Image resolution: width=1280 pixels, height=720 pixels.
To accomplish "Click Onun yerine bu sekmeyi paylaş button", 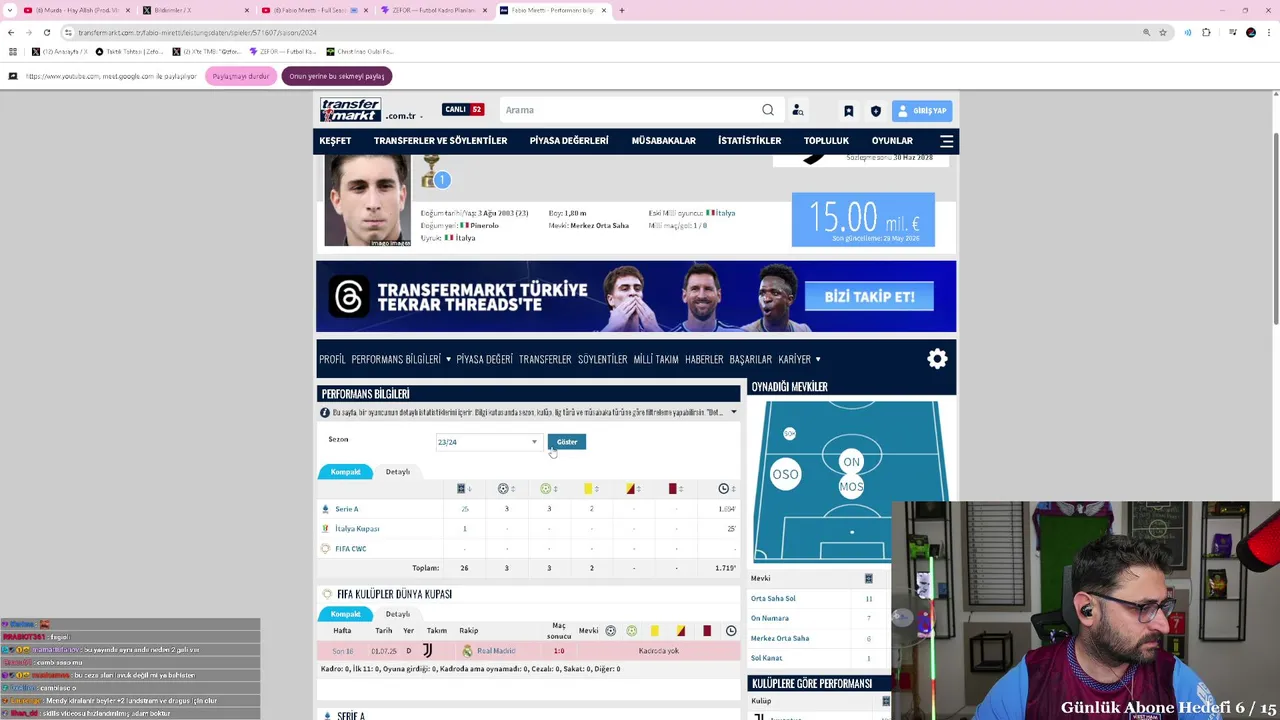I will pyautogui.click(x=337, y=76).
